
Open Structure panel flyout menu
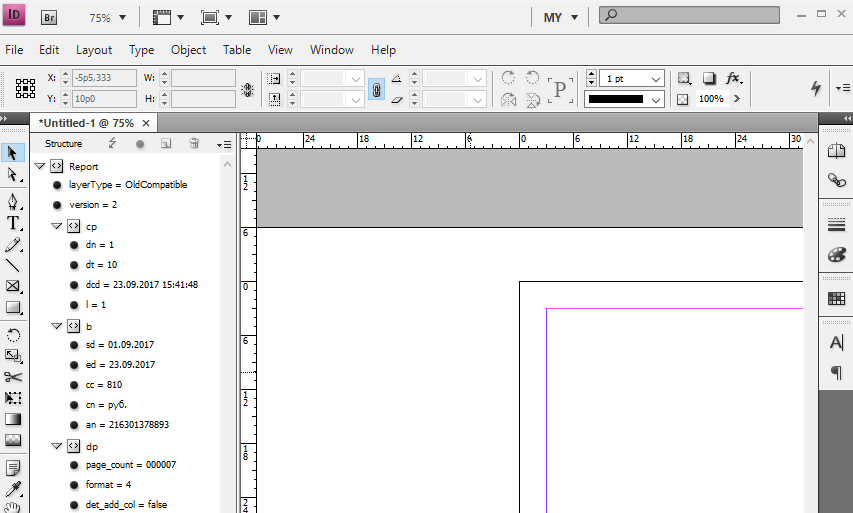click(224, 144)
